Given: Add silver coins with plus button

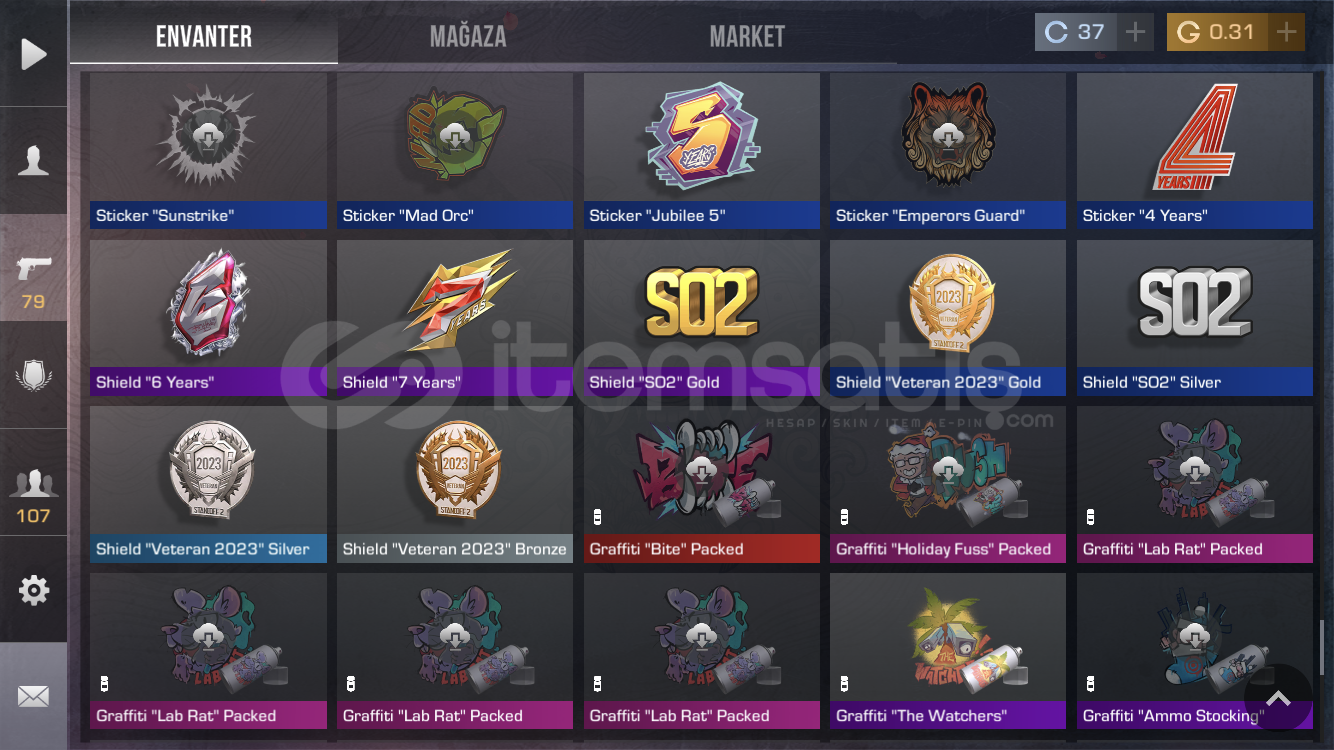Looking at the screenshot, I should click(x=1135, y=33).
